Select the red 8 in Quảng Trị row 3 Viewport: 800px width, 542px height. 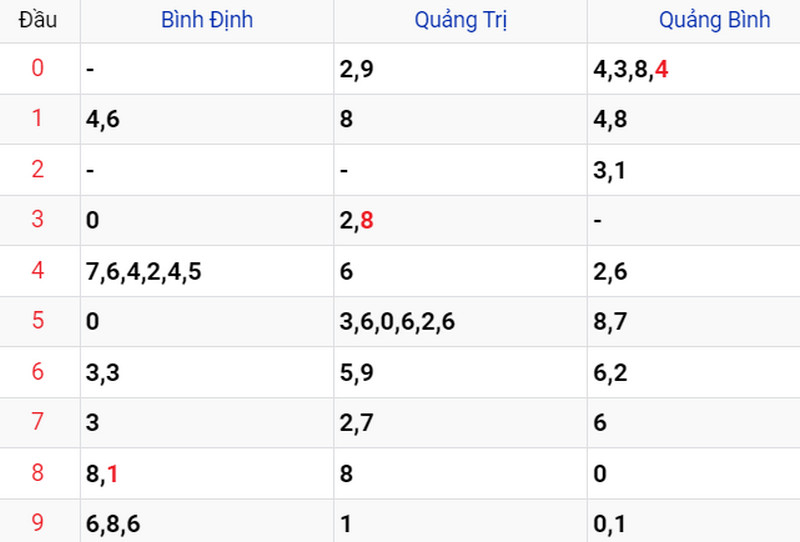point(367,220)
